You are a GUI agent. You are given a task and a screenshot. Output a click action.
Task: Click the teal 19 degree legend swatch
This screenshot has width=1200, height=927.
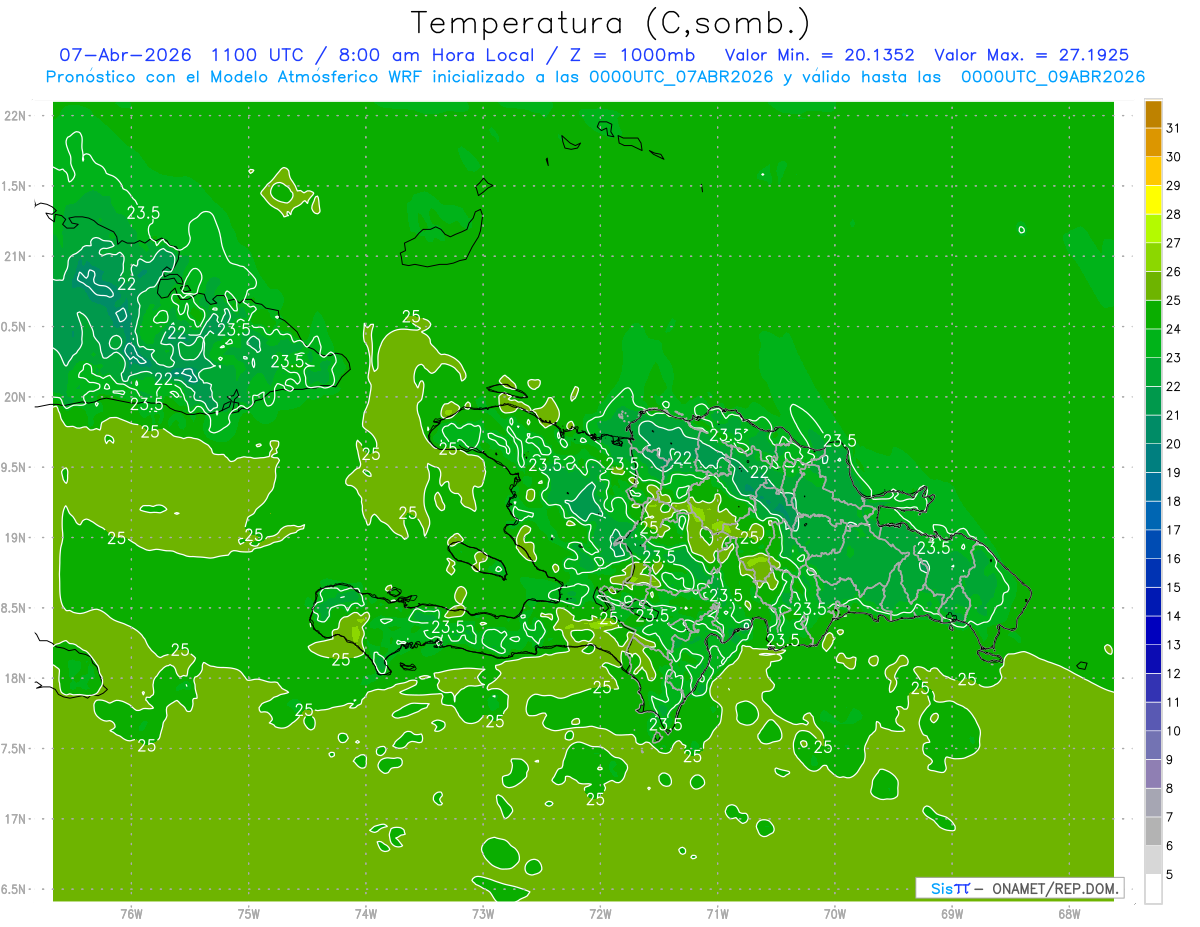(1153, 459)
